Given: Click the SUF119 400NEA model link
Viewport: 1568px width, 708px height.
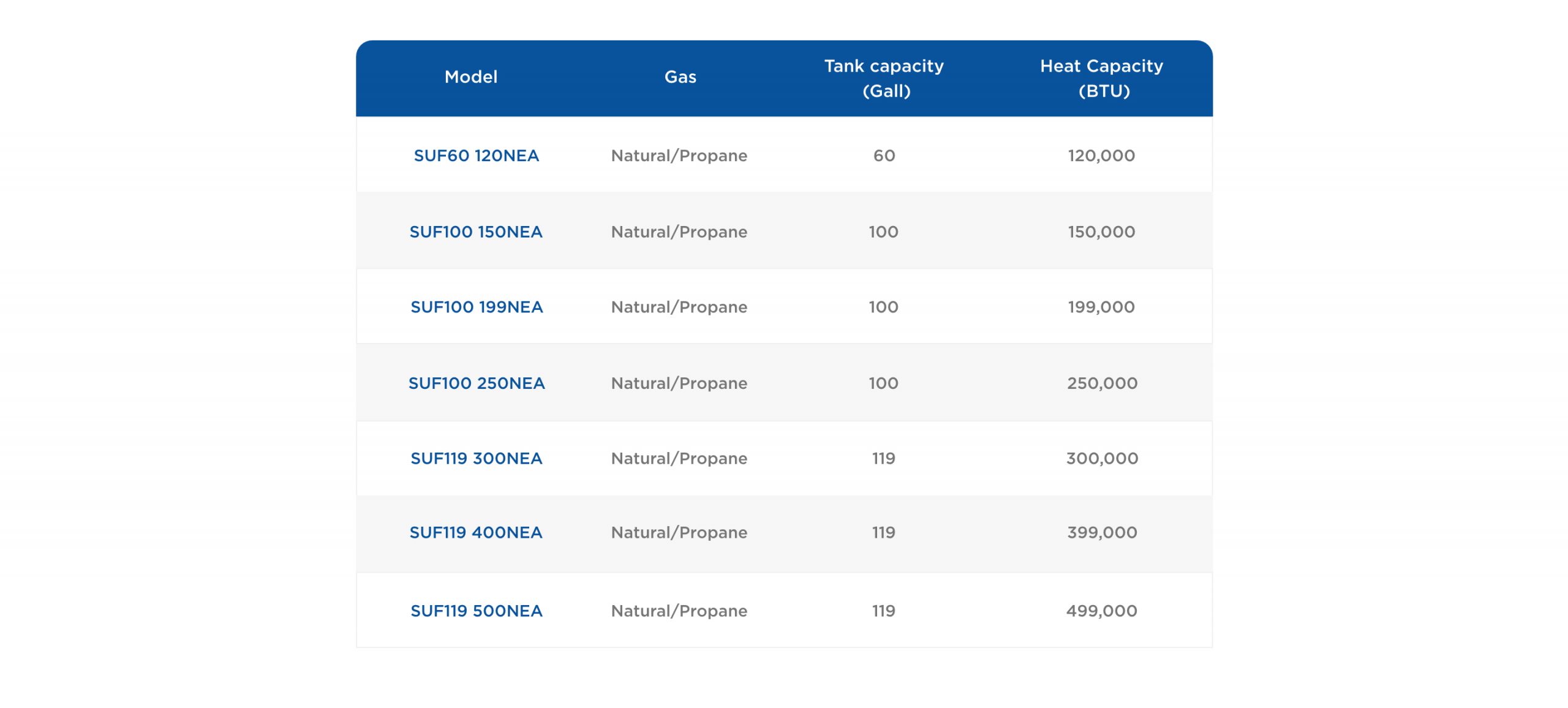Looking at the screenshot, I should click(476, 532).
